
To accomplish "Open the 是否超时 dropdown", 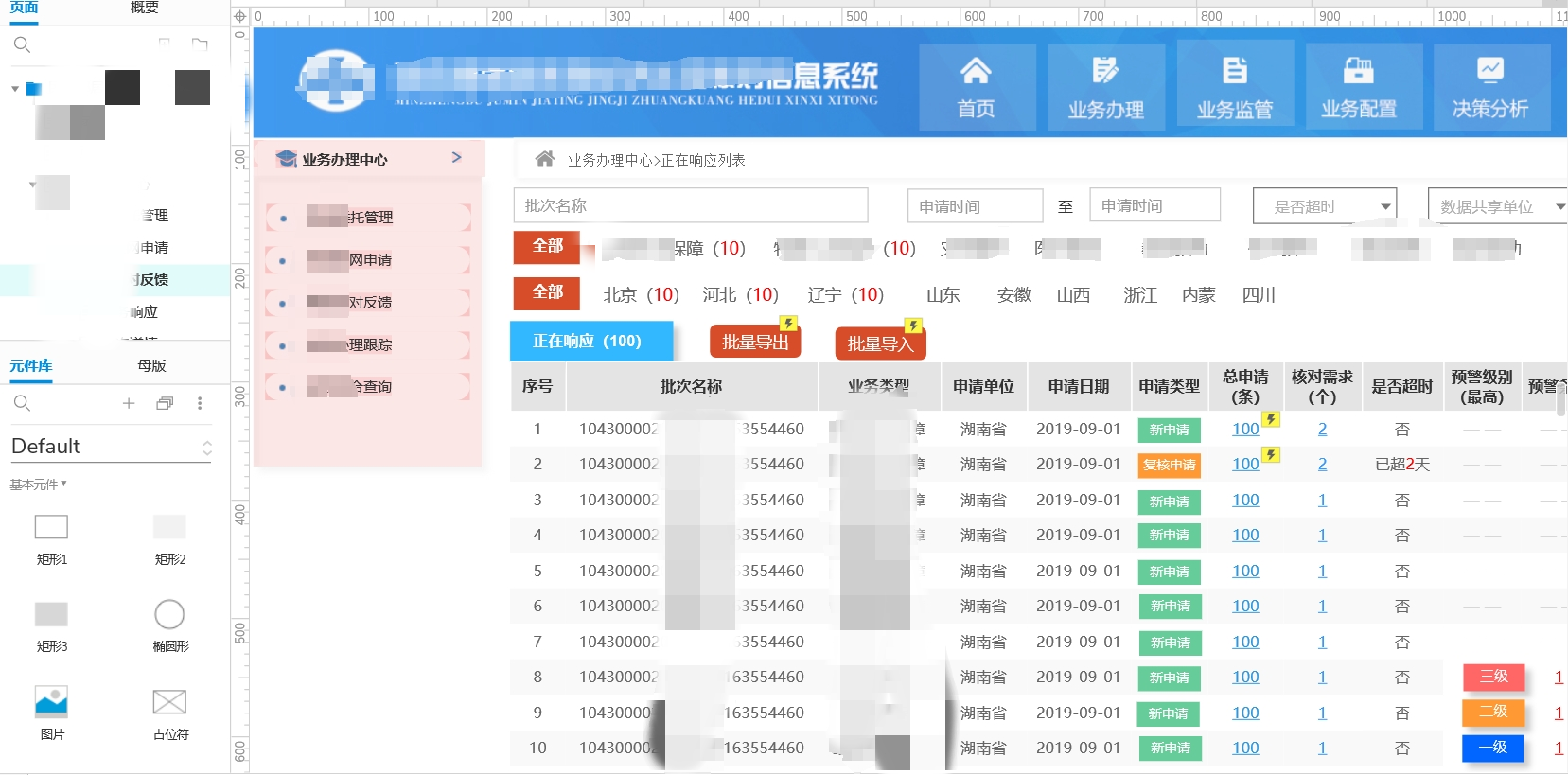I will click(x=1324, y=206).
